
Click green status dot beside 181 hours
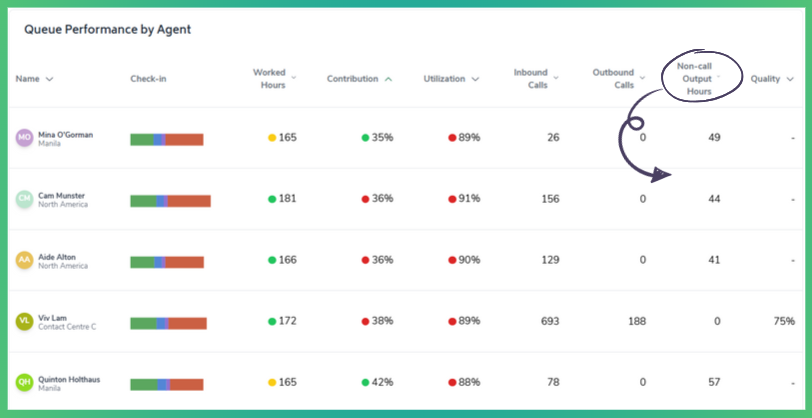[x=272, y=199]
